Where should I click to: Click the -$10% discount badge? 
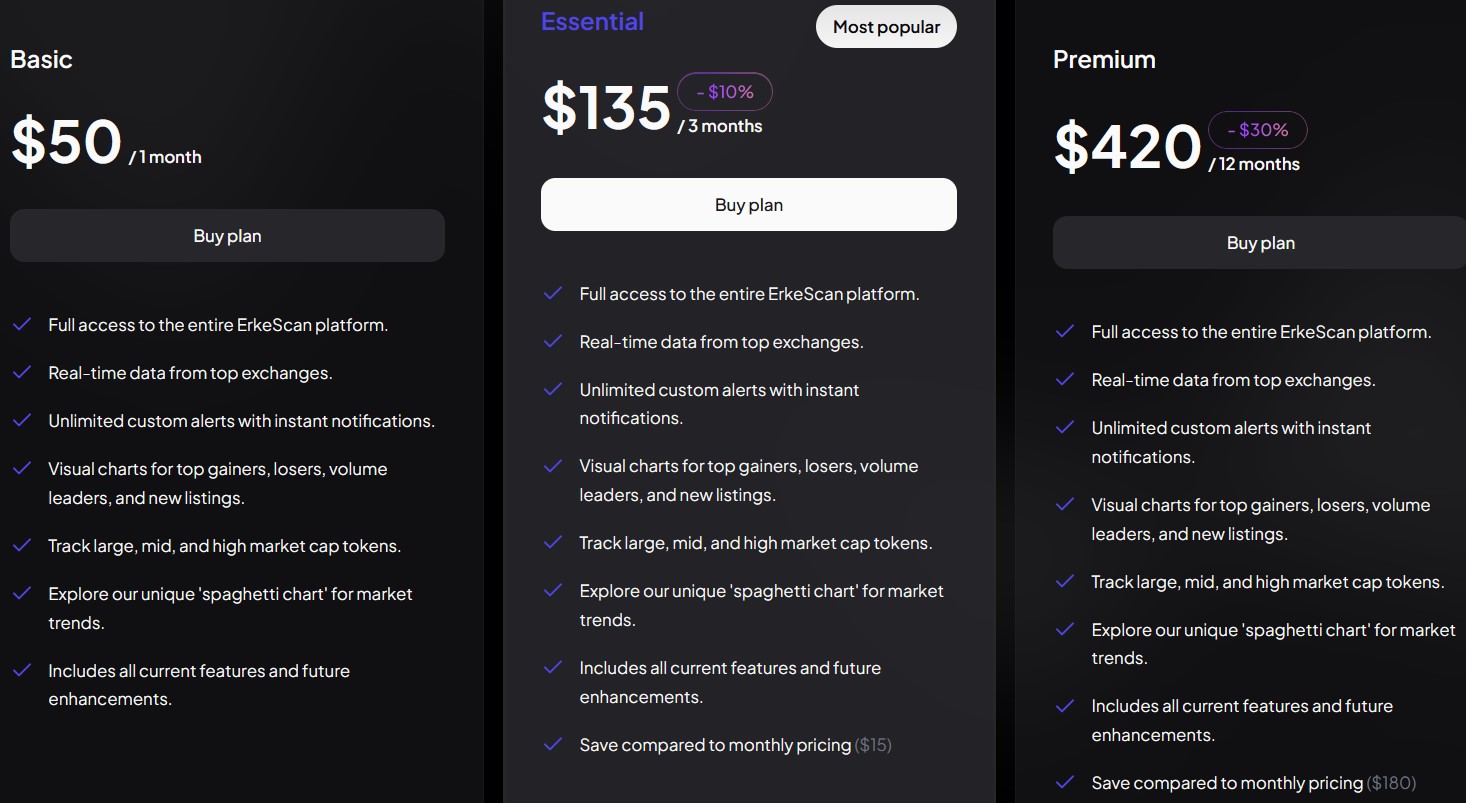(725, 92)
